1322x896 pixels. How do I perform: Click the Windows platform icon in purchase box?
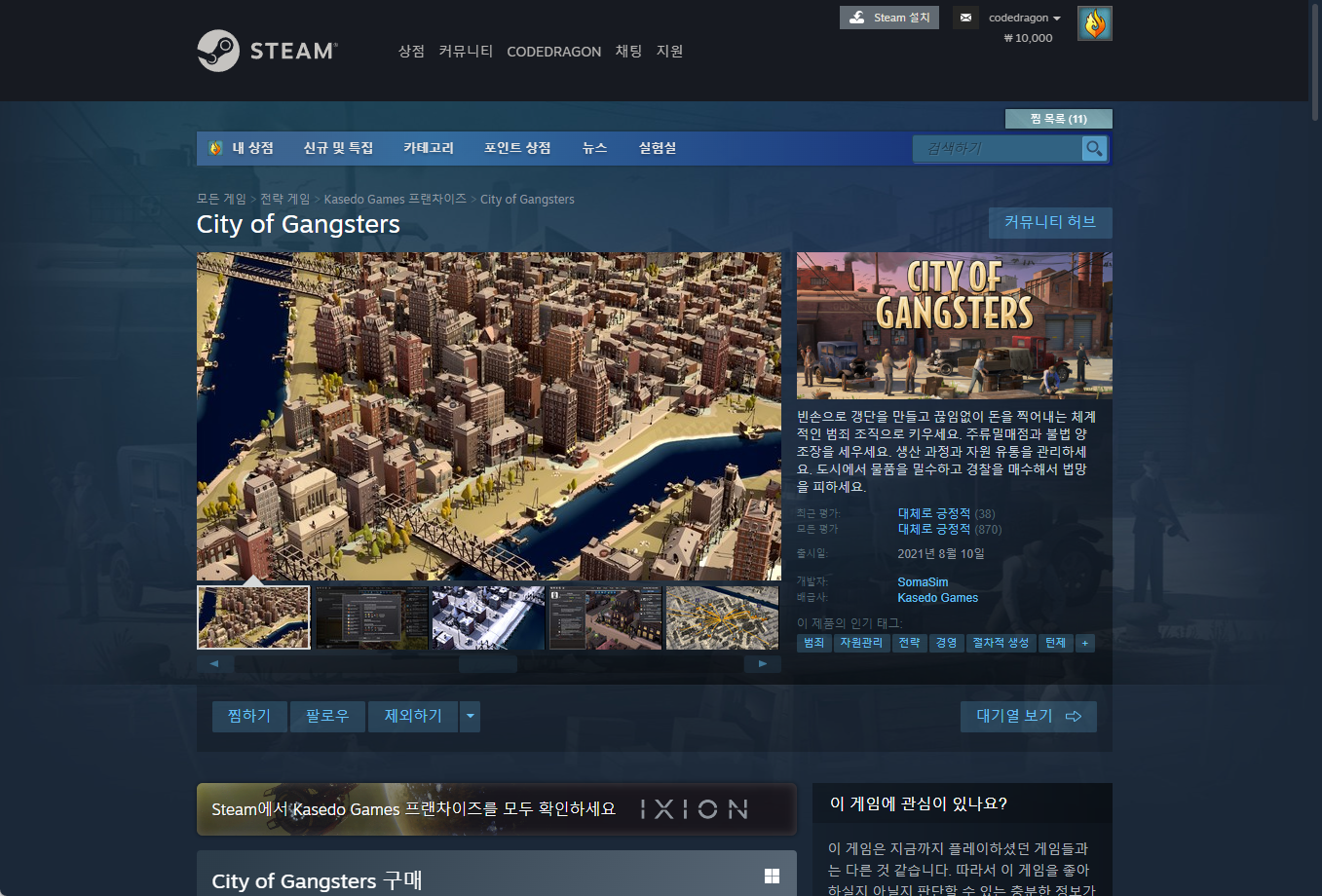[772, 876]
